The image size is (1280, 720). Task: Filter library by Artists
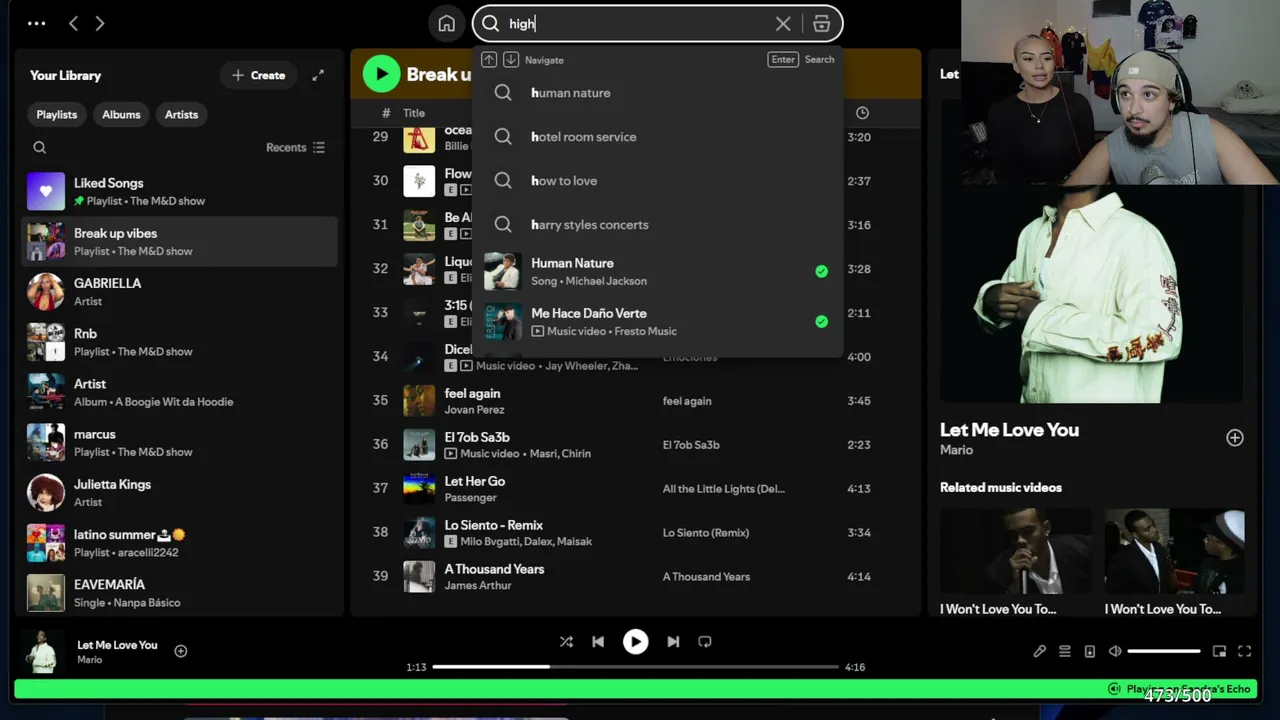point(181,115)
